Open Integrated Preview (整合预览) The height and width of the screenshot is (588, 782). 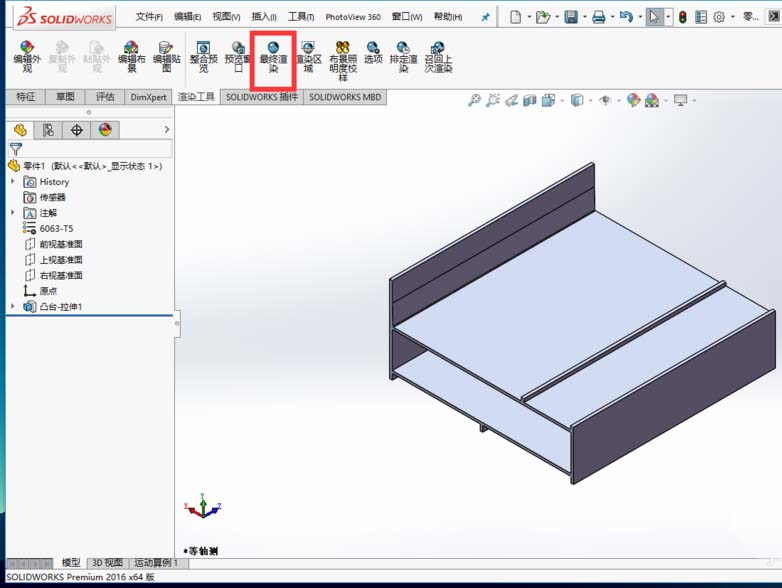(203, 57)
